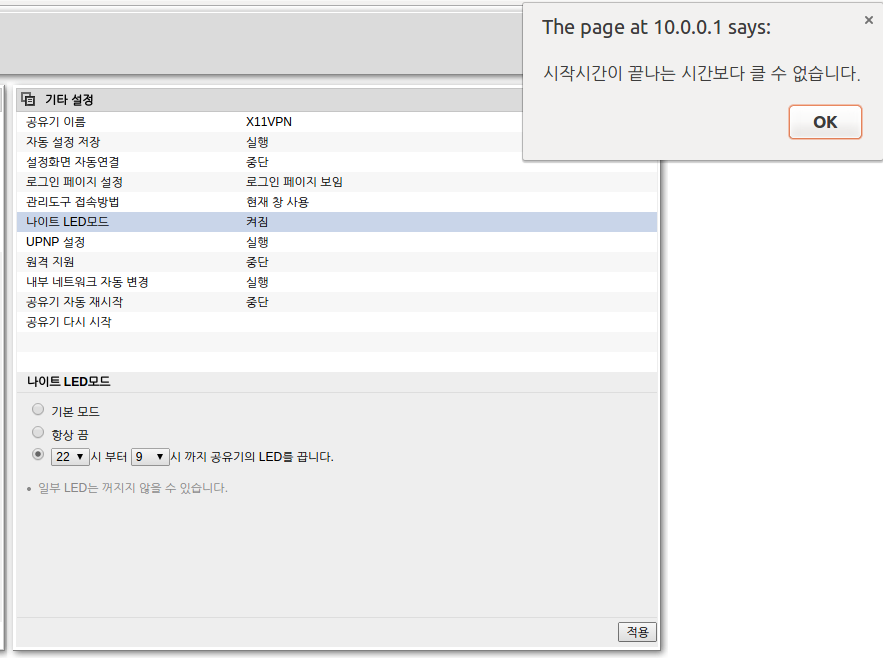Open the start hour dropdown showing 22

(70, 457)
